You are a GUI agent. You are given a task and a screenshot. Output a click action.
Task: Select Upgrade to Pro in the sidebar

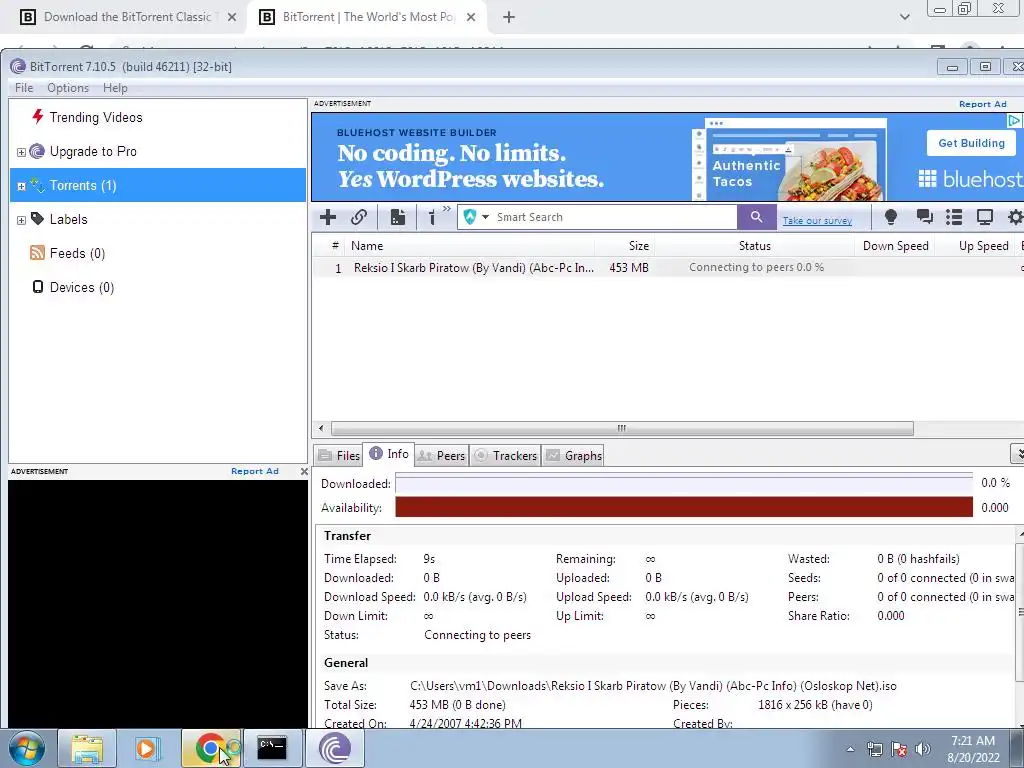[x=93, y=152]
